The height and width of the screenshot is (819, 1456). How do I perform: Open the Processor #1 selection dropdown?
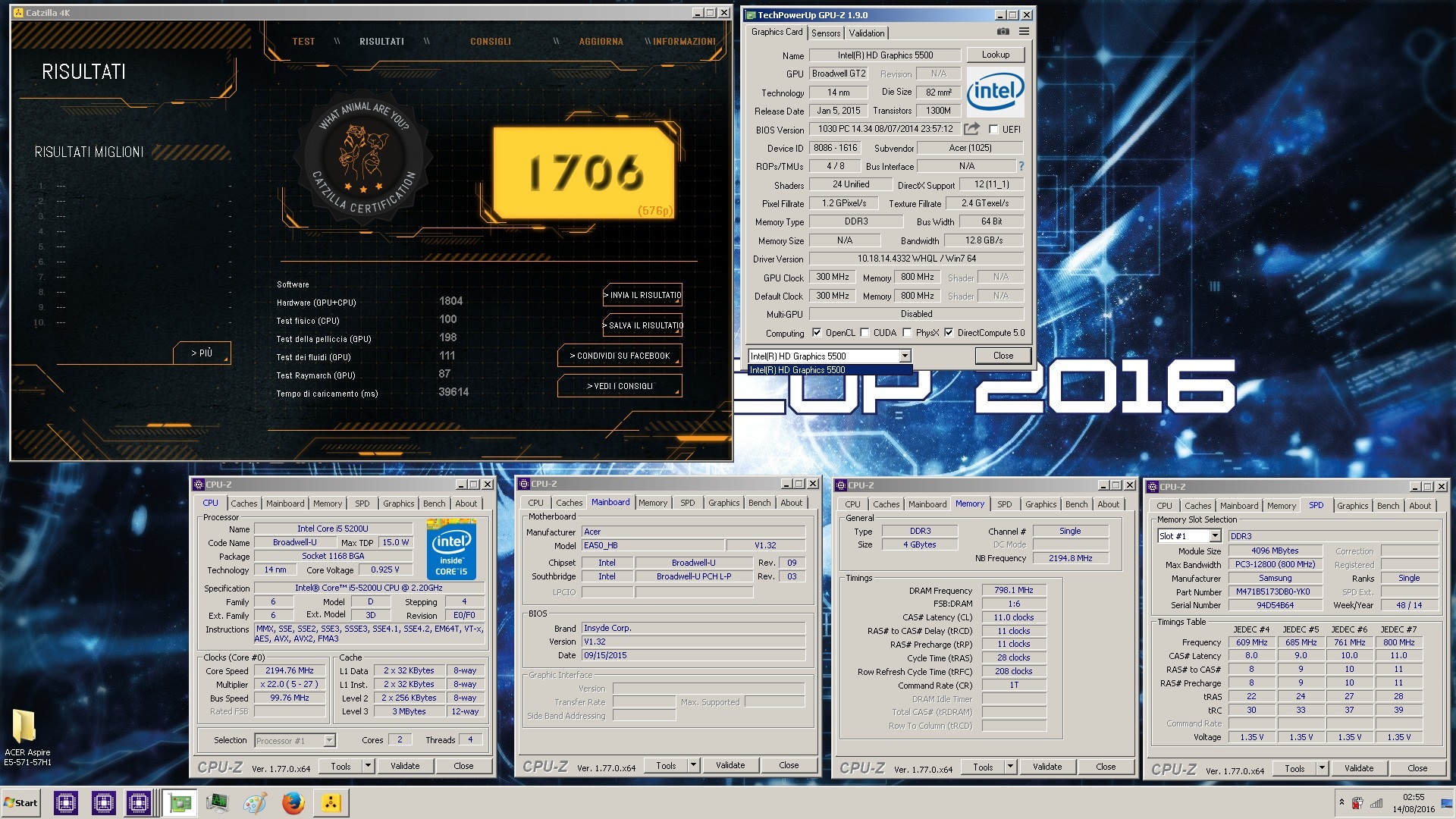pos(329,740)
